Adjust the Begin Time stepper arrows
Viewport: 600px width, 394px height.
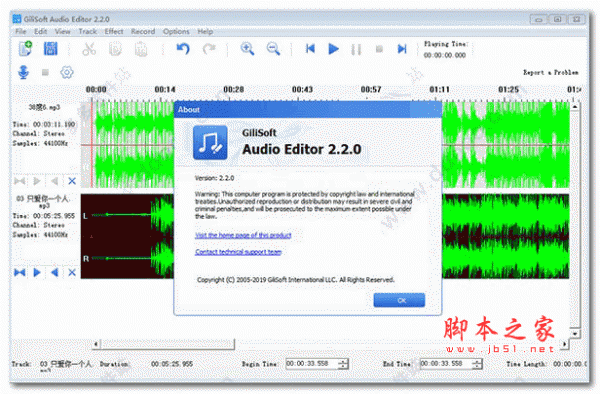(343, 364)
